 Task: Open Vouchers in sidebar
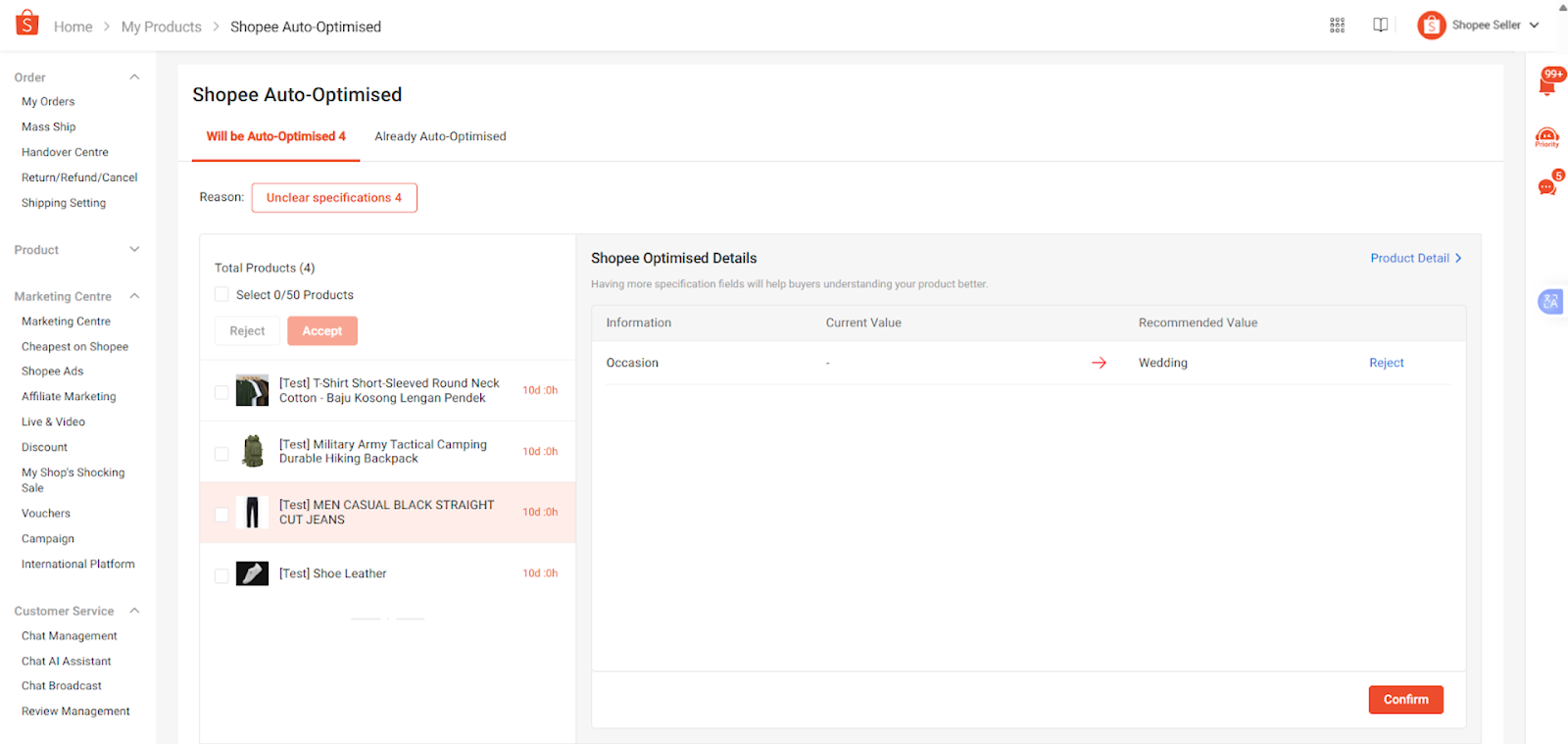coord(46,513)
